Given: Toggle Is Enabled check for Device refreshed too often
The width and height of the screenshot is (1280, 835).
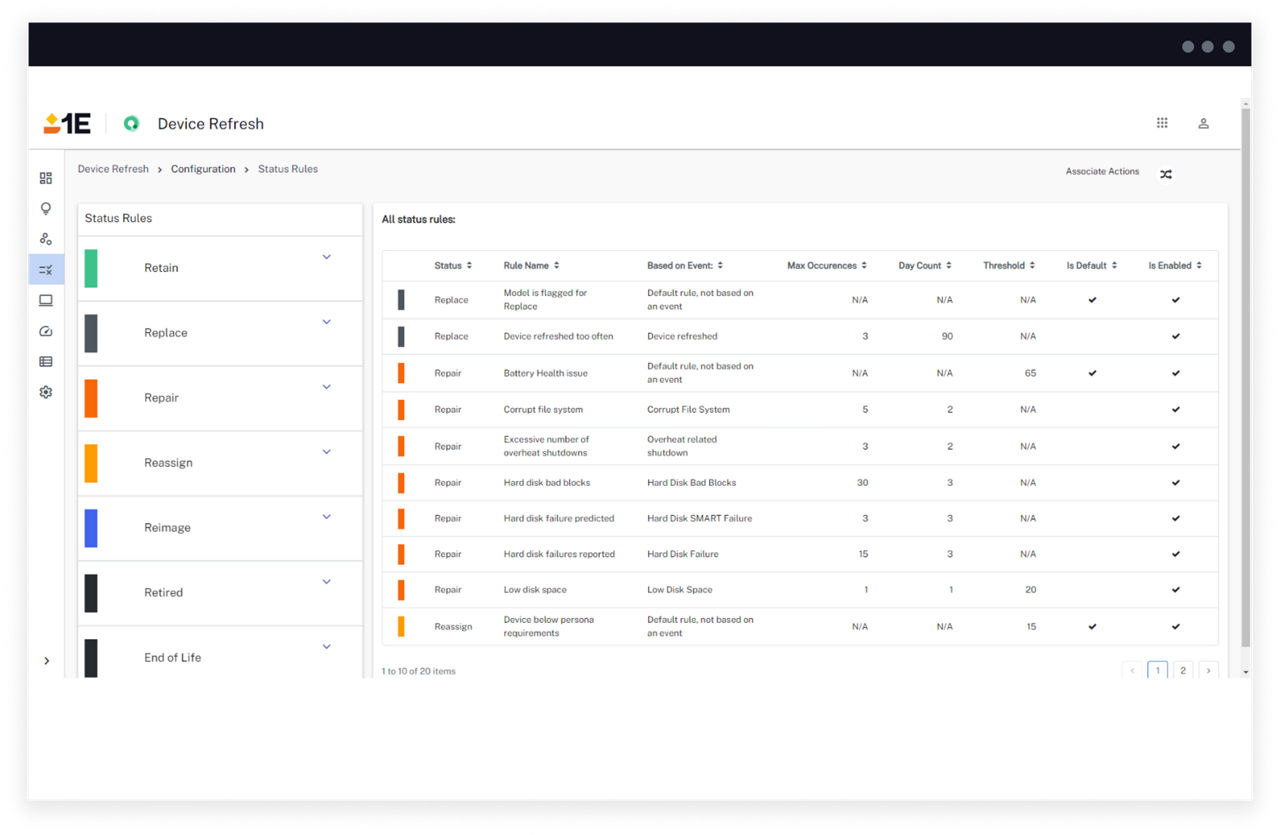Looking at the screenshot, I should coord(1175,336).
